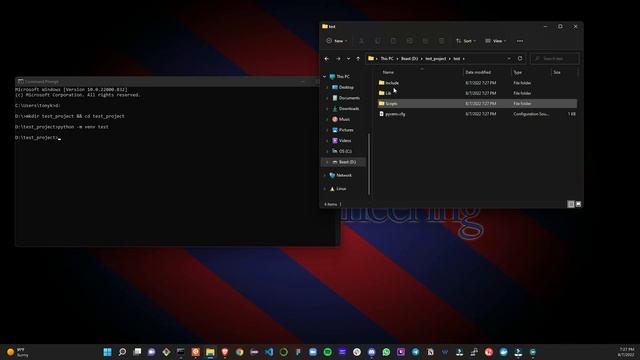Open taskbar Search magnifier icon
Image resolution: width=640 pixels, height=360 pixels.
122,352
